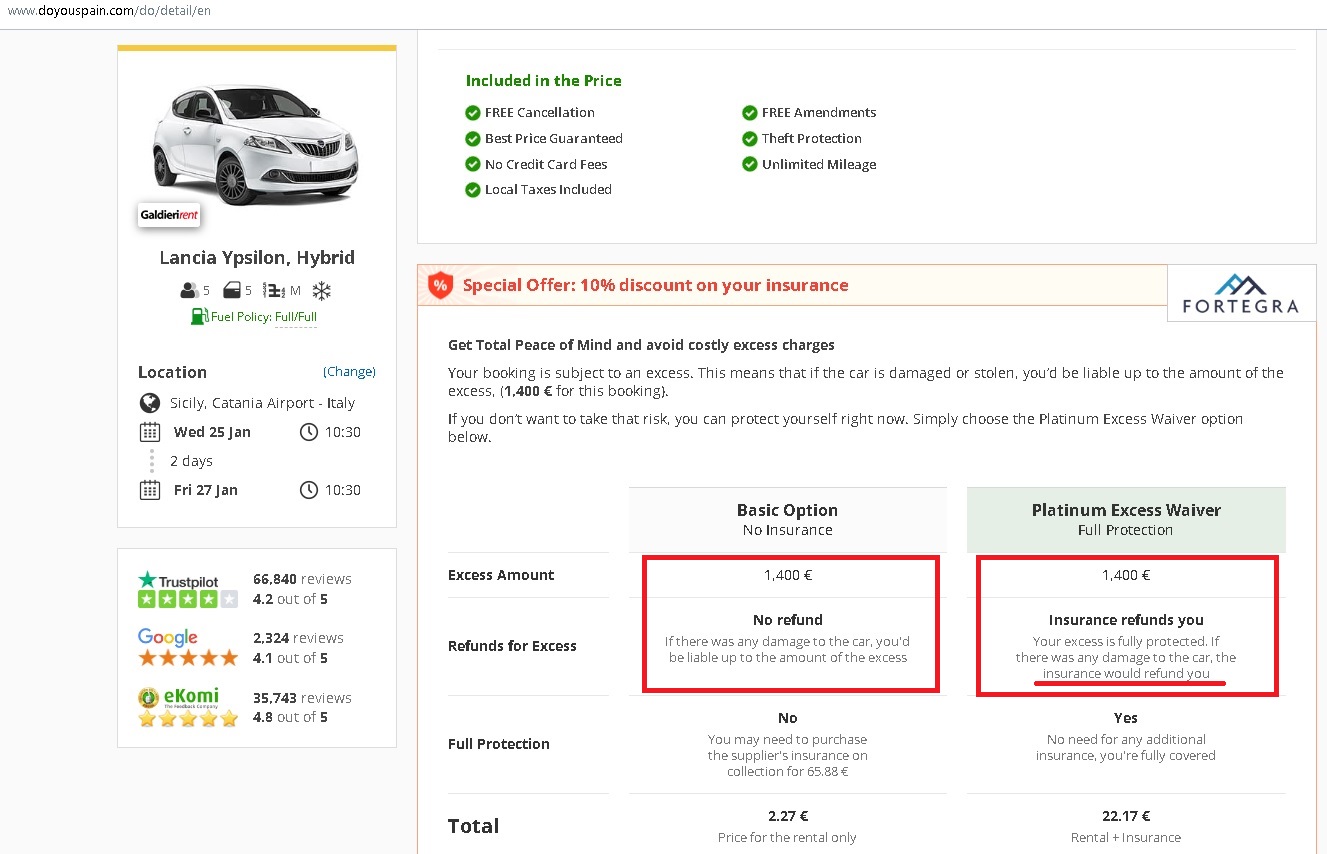This screenshot has height=854, width=1327.
Task: Click the '2,324 reviews' Google text
Action: point(298,638)
